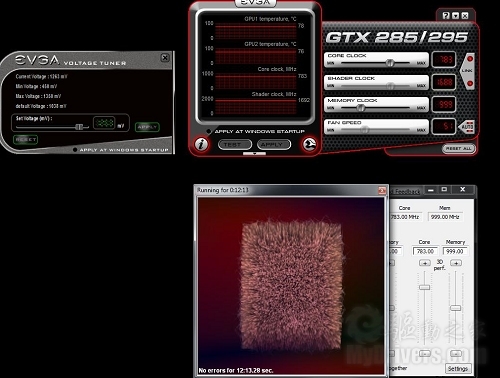Click the Mem readout '999.00 MHz'

445,217
